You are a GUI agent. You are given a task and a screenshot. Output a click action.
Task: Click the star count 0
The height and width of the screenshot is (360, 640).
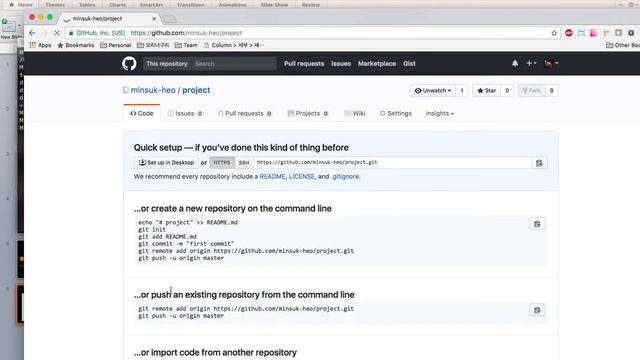(507, 91)
